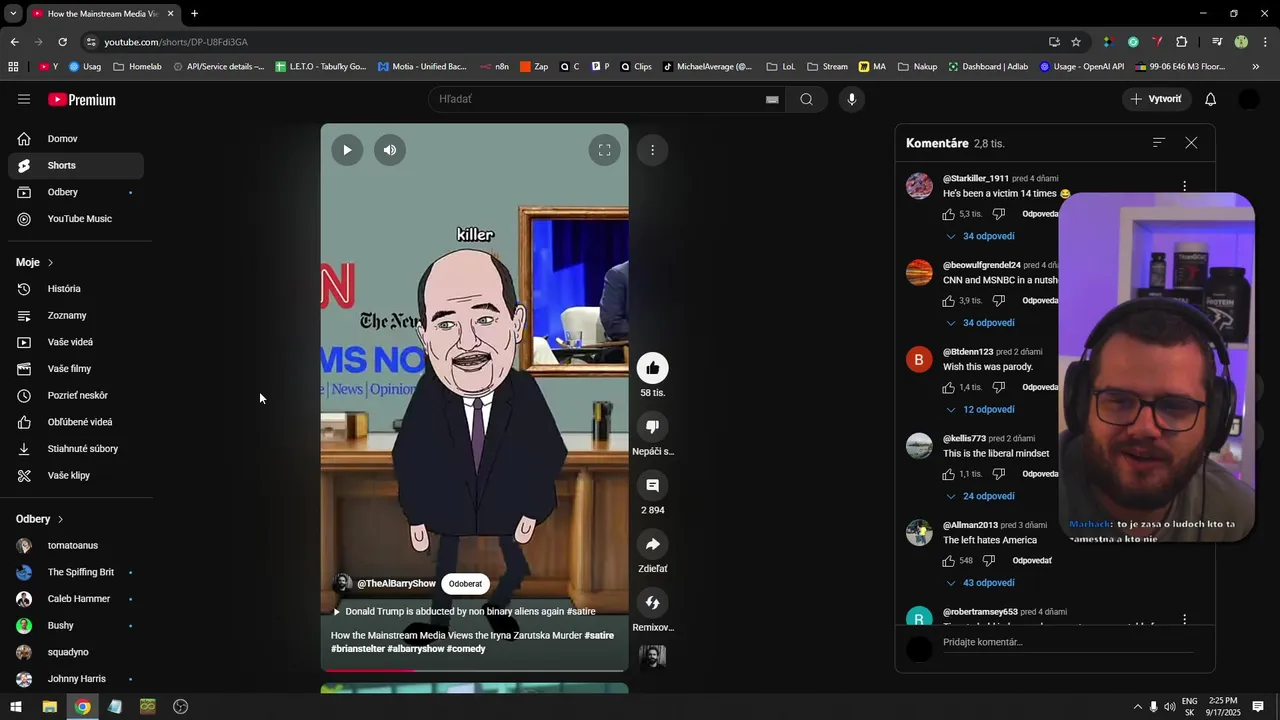Open The Spiffing Brit subscription
Viewport: 1280px width, 720px height.
tap(76, 572)
